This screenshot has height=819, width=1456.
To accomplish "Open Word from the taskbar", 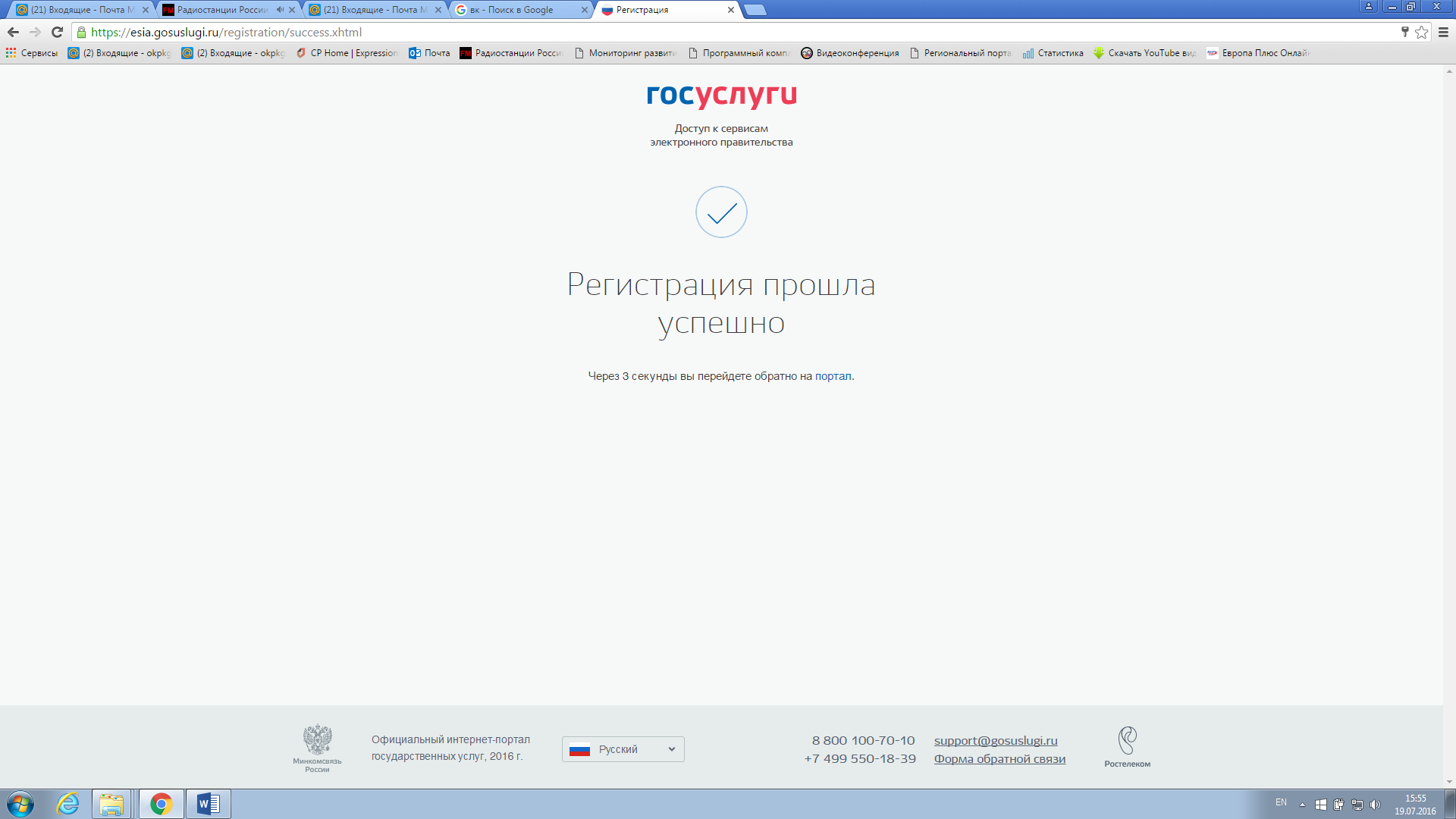I will point(208,804).
